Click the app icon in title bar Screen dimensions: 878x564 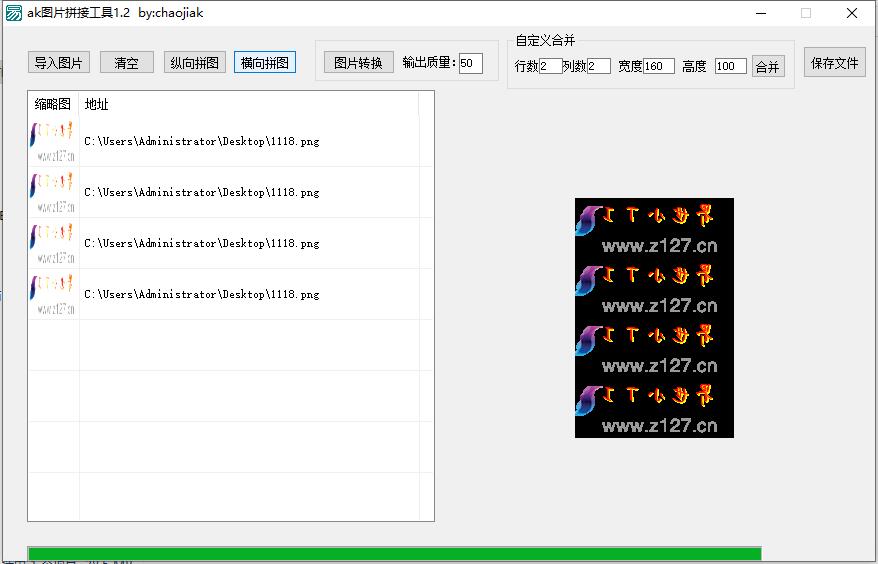(13, 13)
